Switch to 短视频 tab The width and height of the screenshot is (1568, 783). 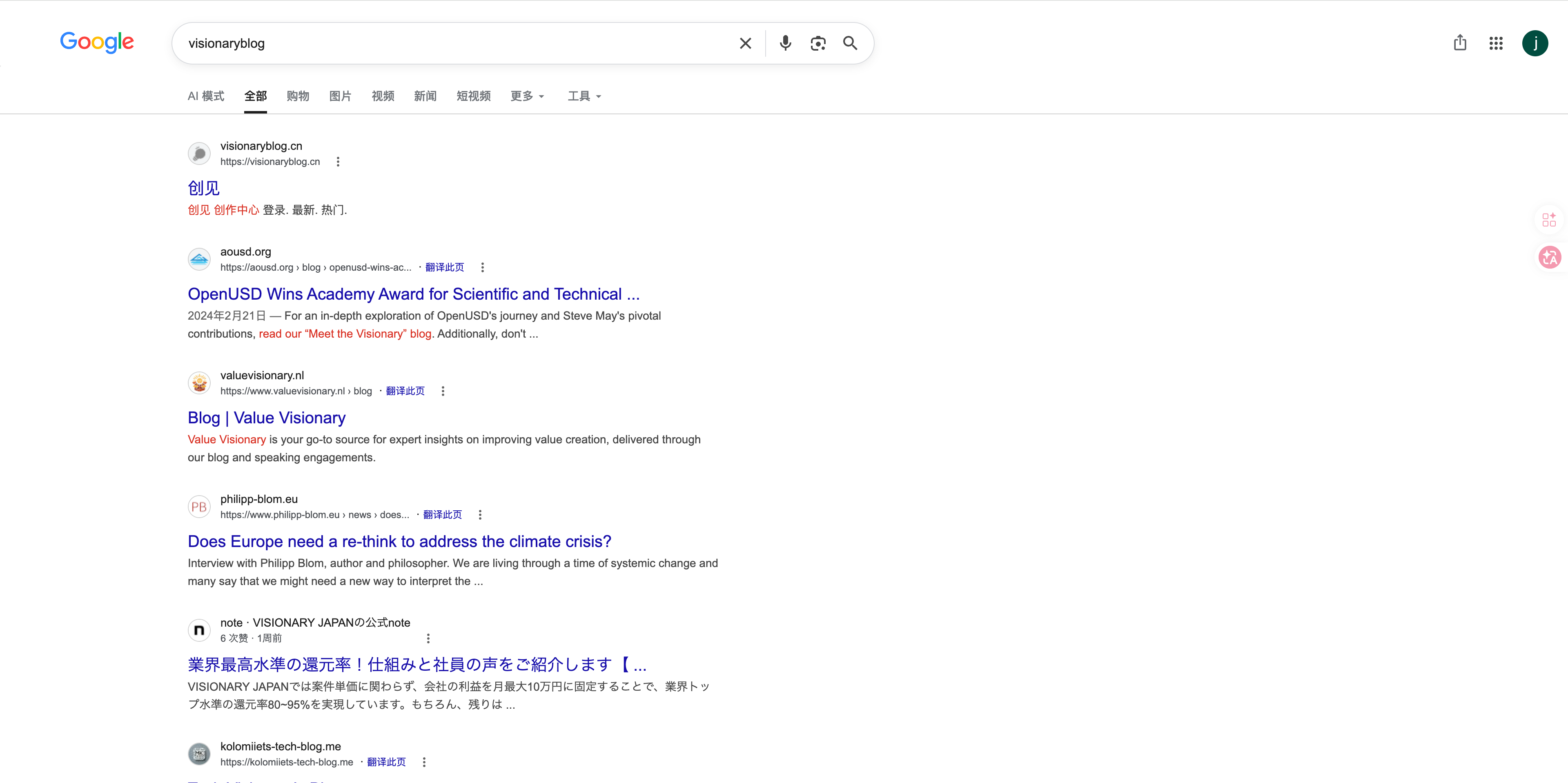coord(474,96)
